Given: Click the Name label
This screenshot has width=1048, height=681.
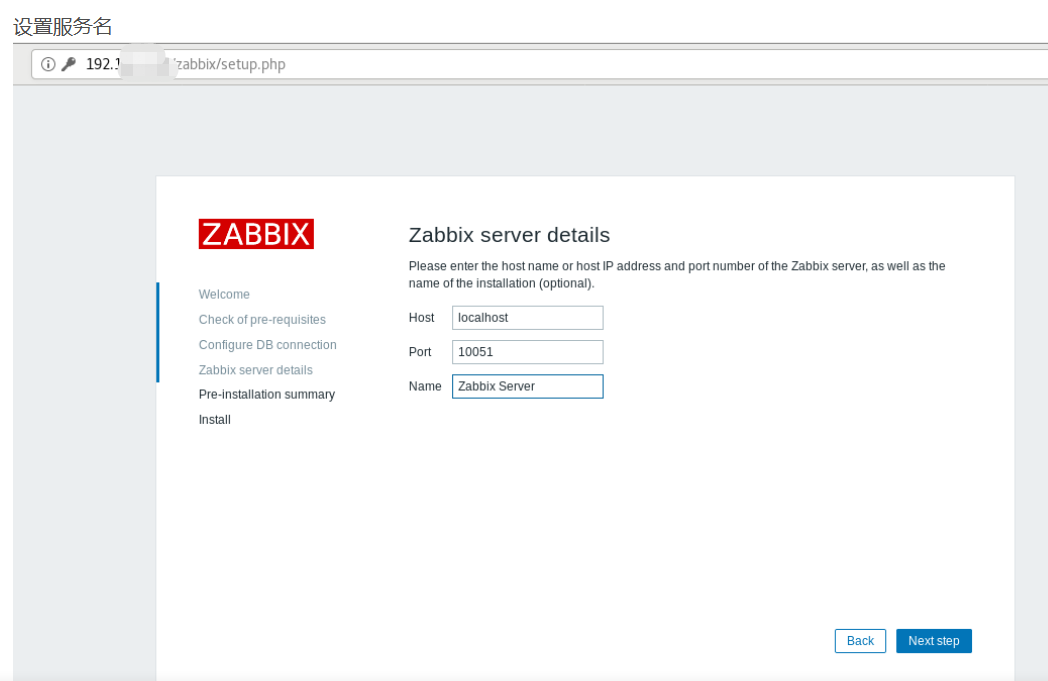Looking at the screenshot, I should click(425, 386).
